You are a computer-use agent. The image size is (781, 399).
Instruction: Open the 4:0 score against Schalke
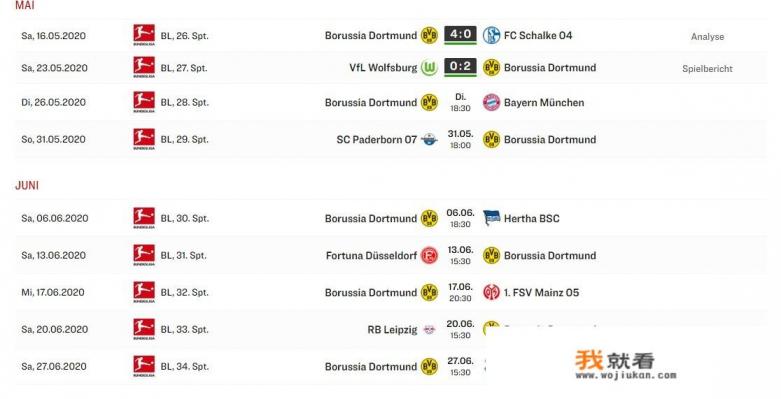460,35
